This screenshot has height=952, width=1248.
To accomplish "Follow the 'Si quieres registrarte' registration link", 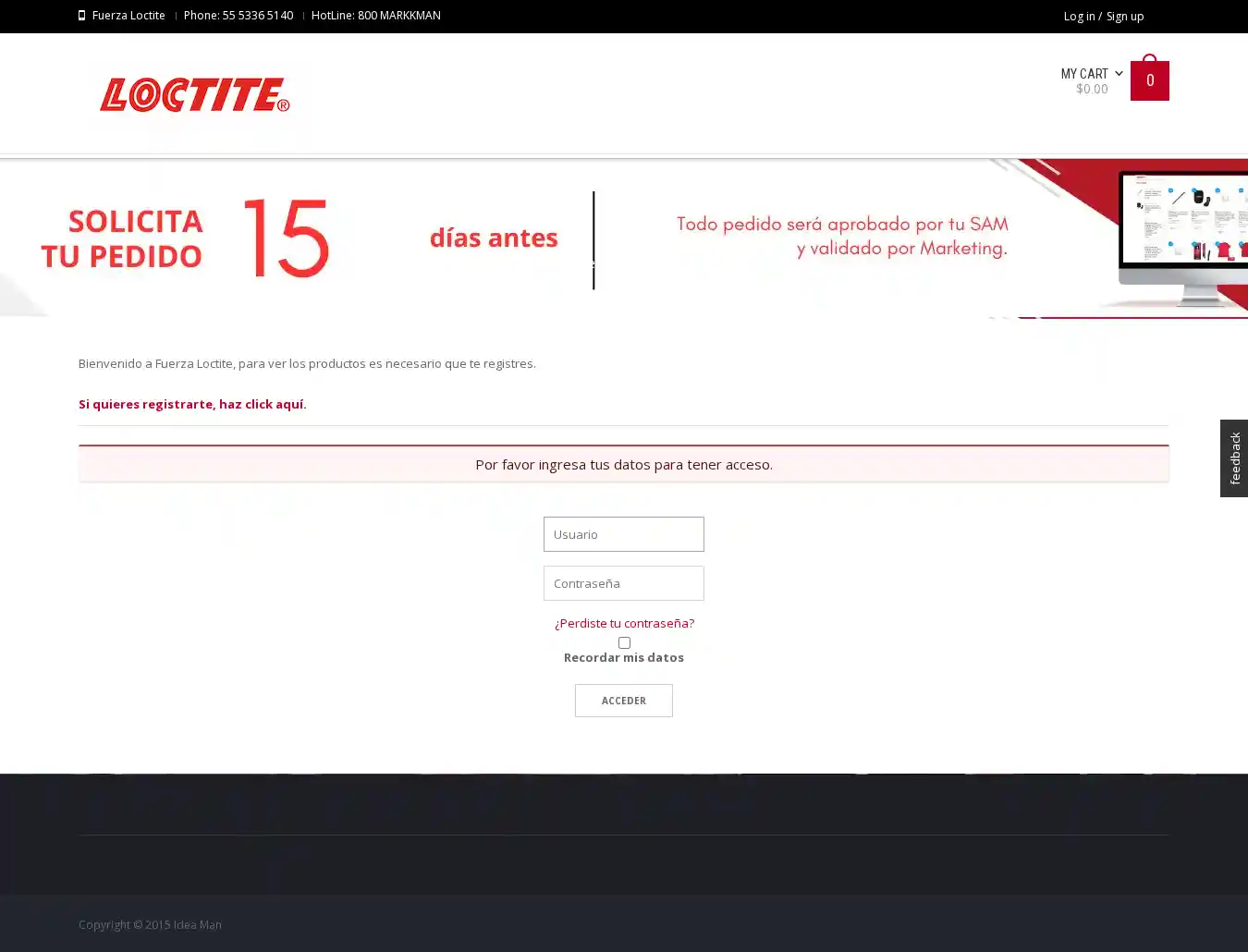I will tap(192, 404).
